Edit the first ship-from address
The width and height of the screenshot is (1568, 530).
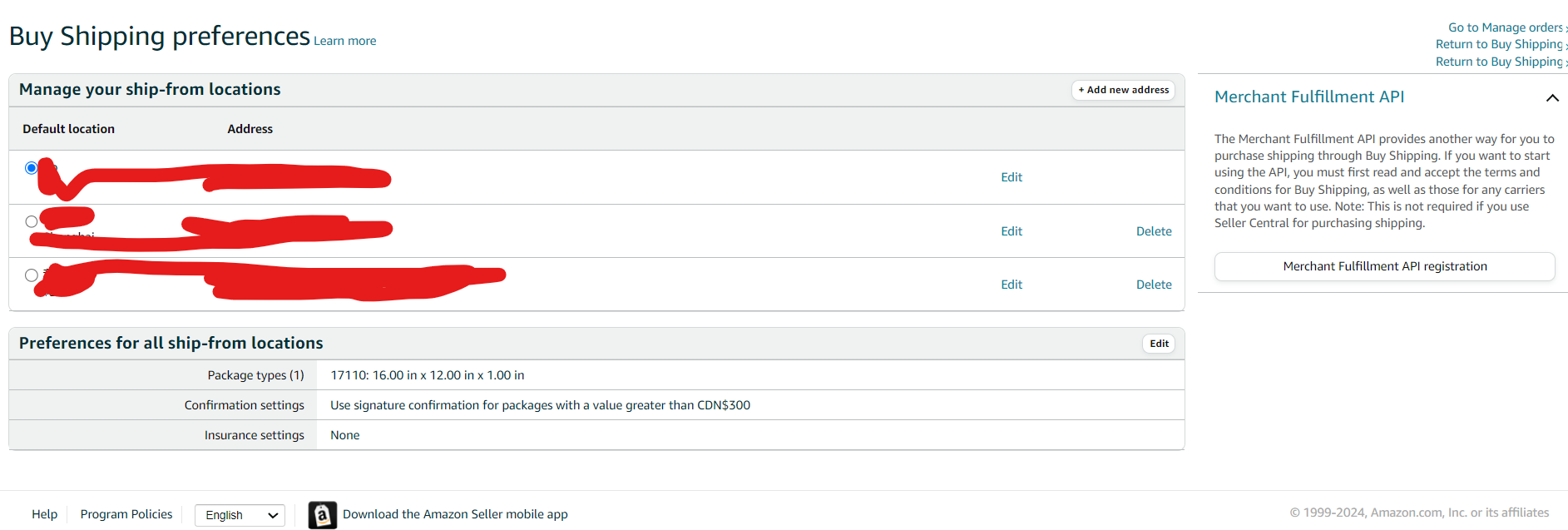[1012, 177]
